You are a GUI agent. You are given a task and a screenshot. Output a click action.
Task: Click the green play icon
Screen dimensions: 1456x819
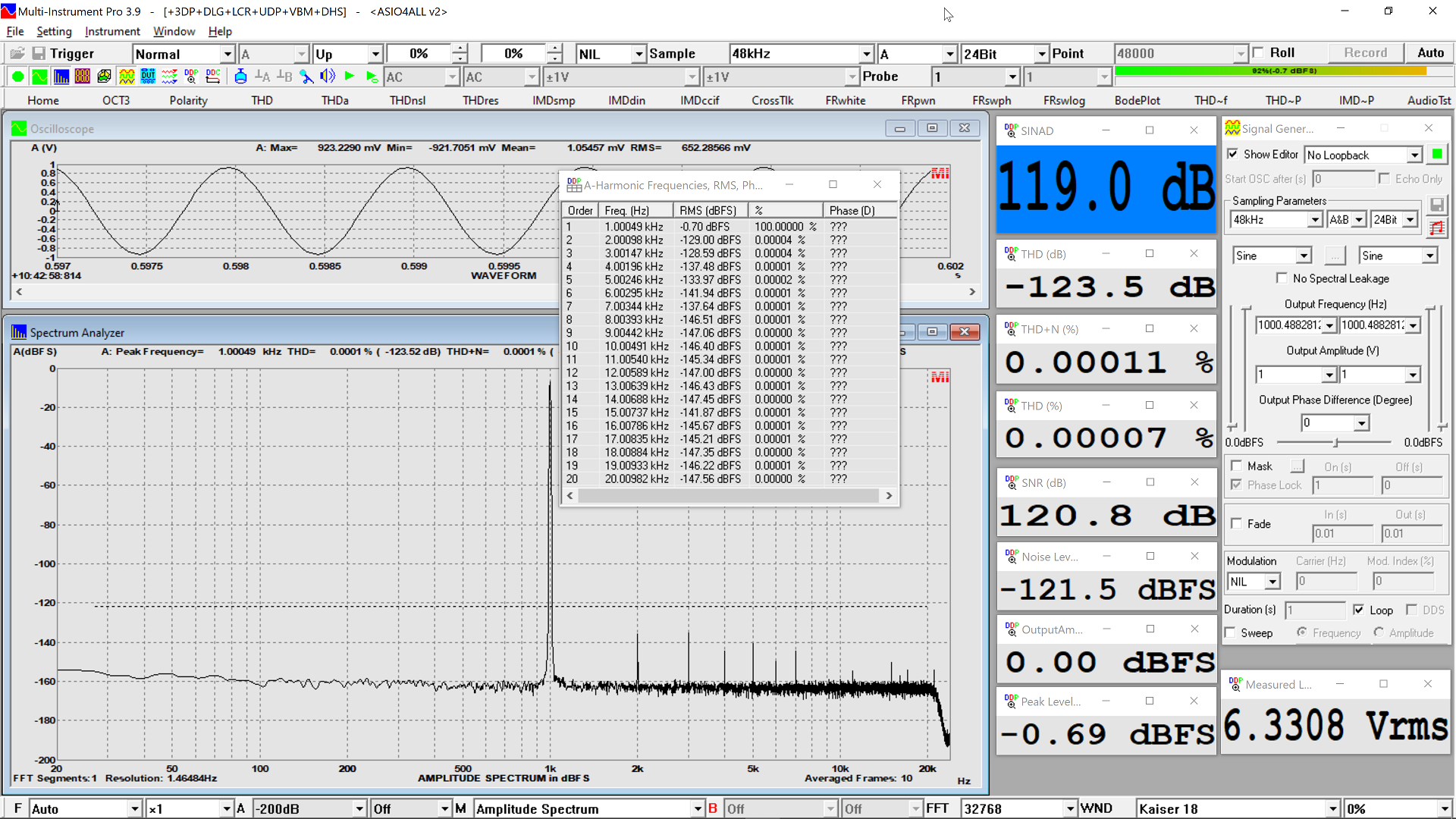(350, 76)
